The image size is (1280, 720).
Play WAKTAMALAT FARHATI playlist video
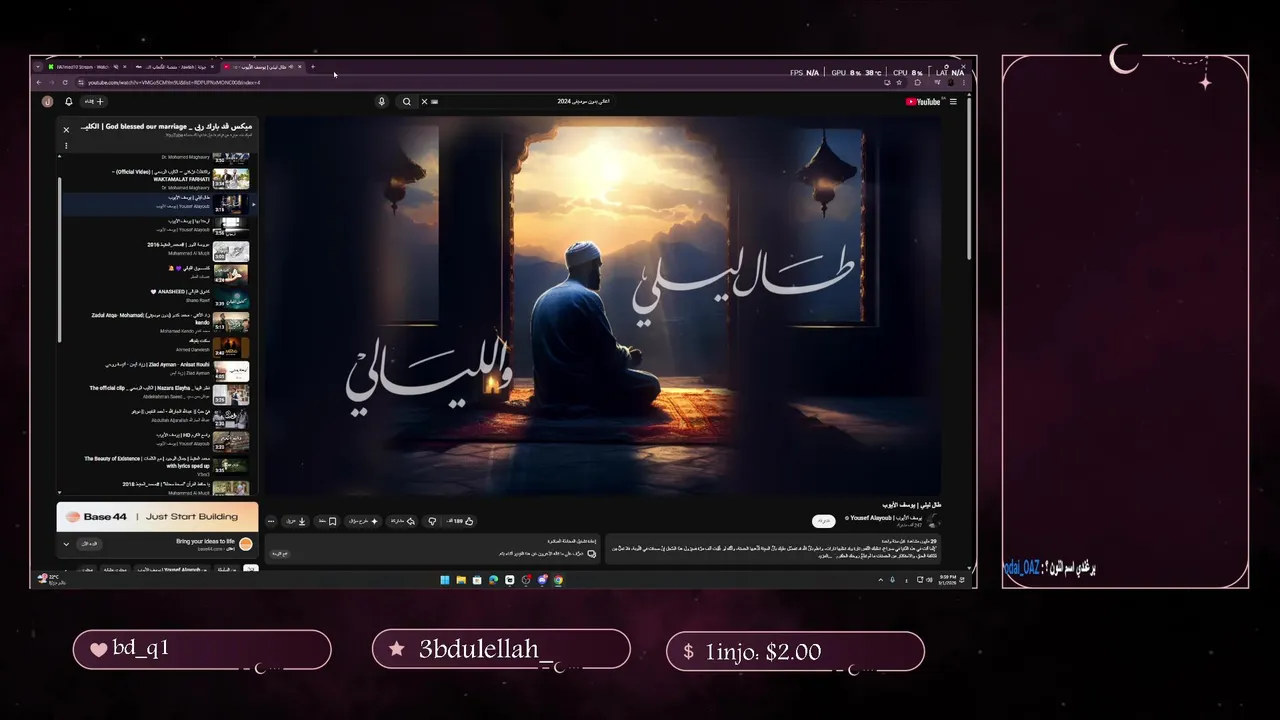click(x=156, y=179)
